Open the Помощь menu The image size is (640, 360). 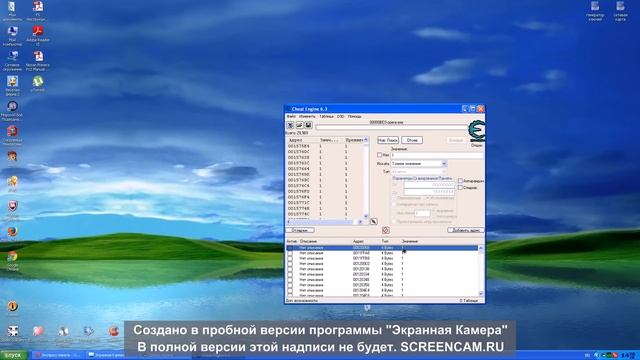tap(354, 116)
